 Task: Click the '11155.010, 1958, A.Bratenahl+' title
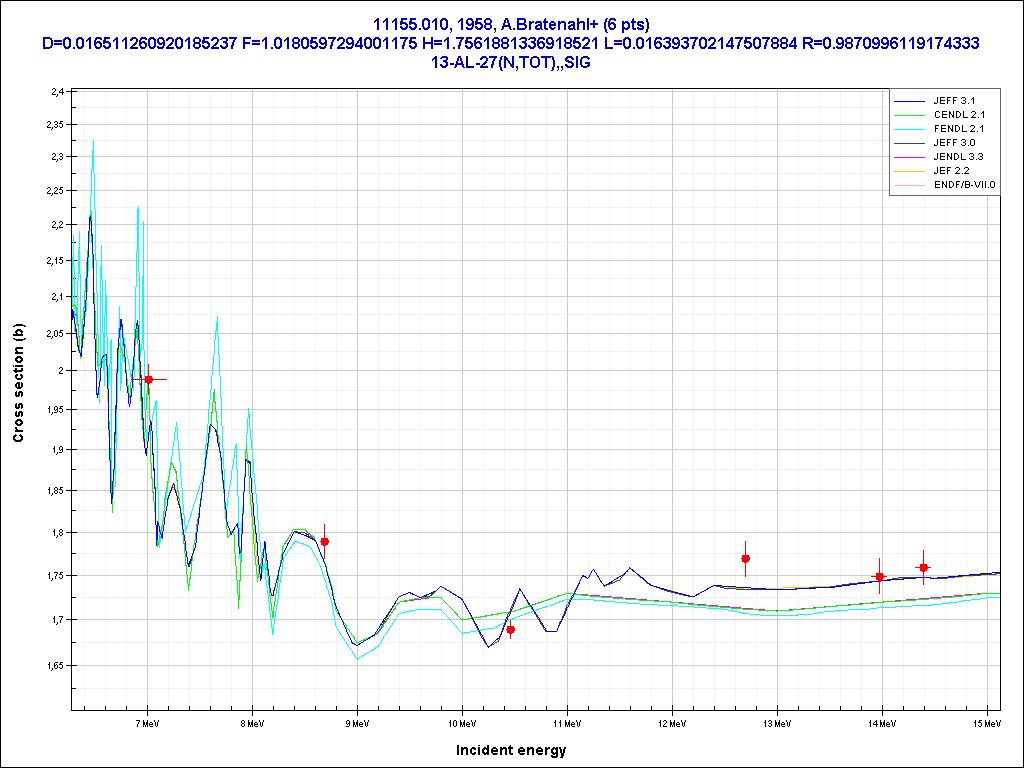[511, 24]
